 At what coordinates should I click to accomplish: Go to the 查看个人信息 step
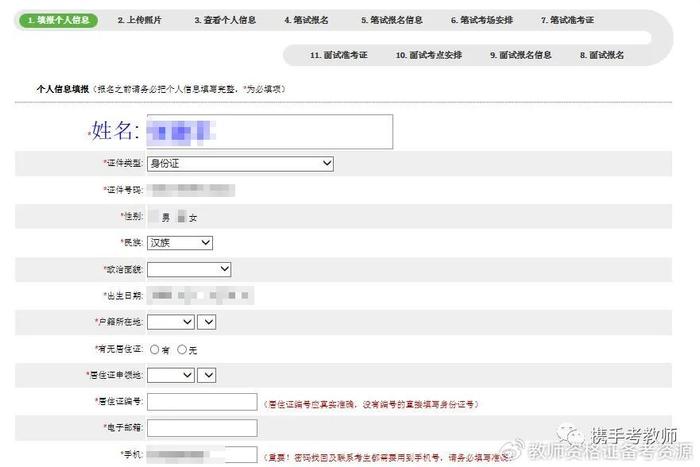tap(225, 20)
